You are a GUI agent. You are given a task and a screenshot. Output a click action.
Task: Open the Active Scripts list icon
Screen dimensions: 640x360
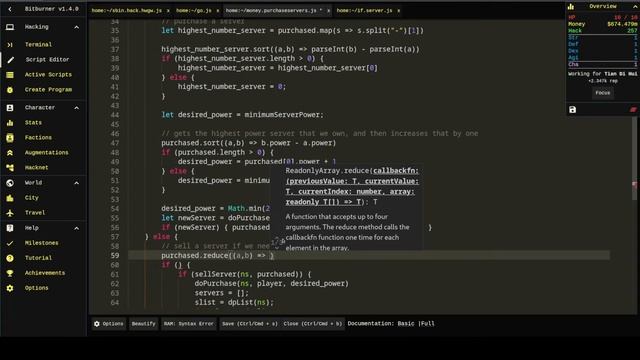10,75
